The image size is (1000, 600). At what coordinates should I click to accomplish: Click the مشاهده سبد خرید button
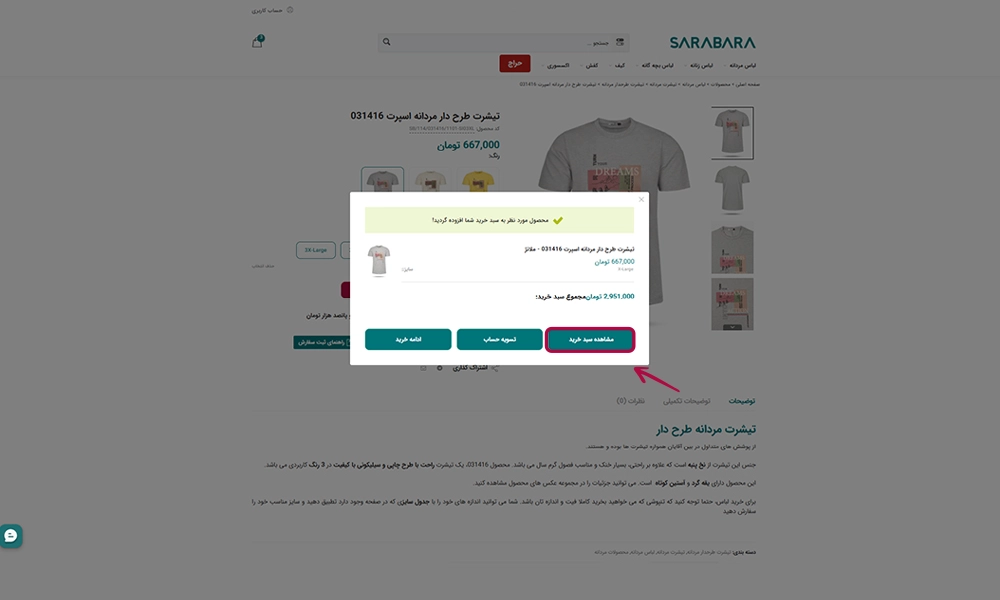click(590, 339)
